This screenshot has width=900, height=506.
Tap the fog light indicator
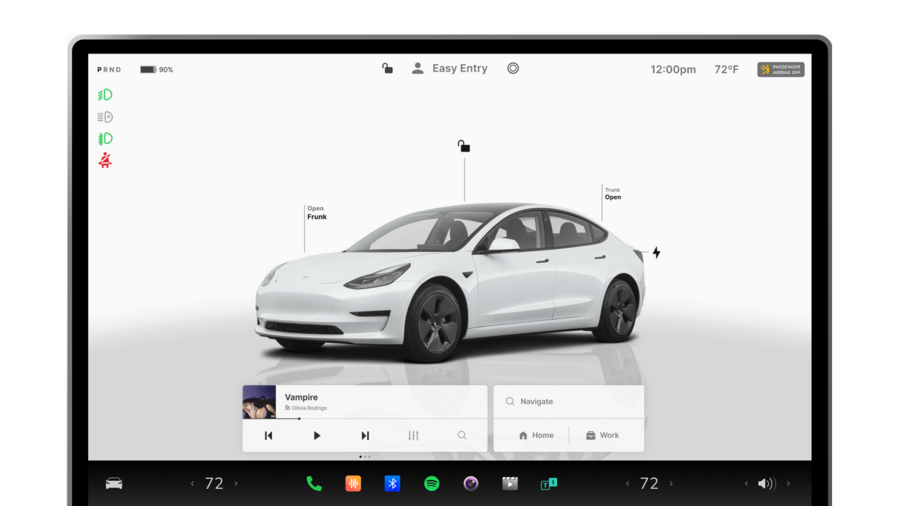tap(105, 139)
